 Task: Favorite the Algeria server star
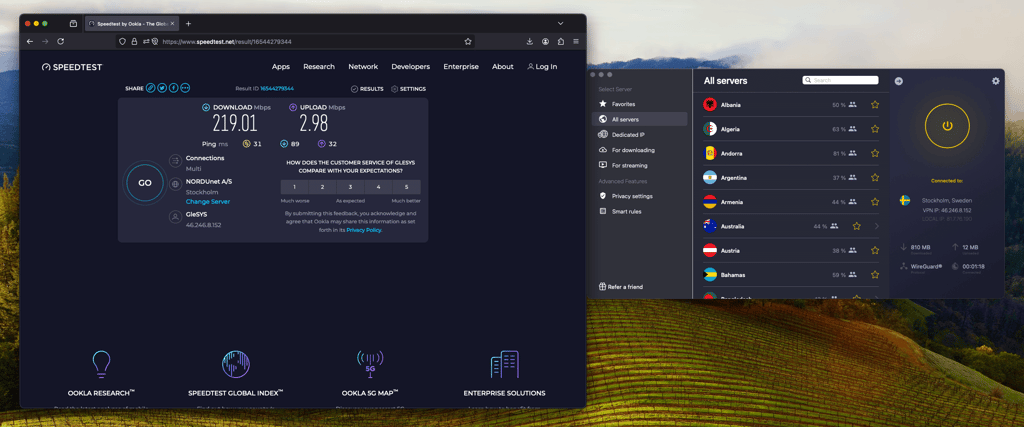pos(875,129)
